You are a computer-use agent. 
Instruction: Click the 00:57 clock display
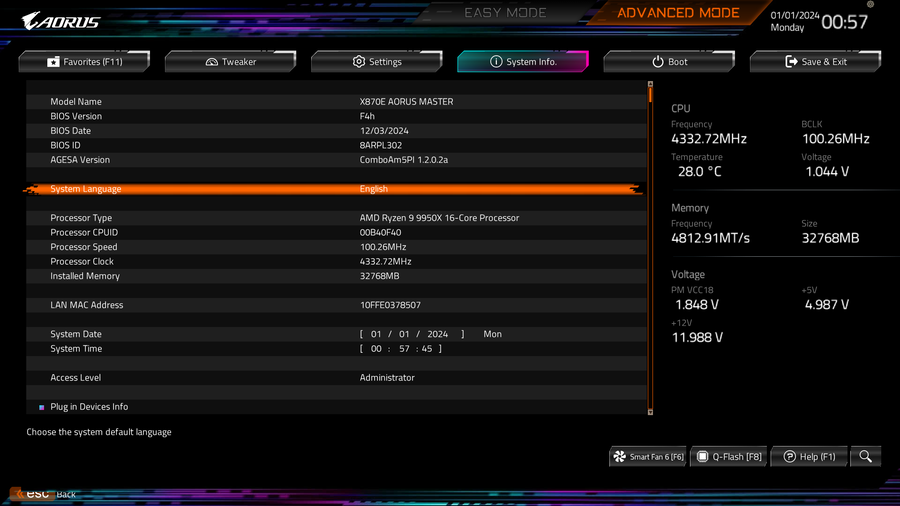click(844, 22)
